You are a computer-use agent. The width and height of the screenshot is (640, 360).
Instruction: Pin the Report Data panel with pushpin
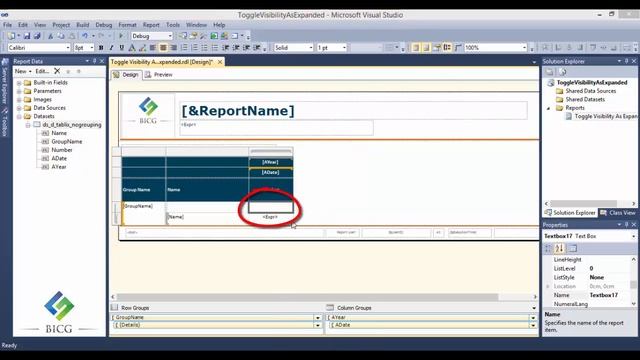(x=94, y=61)
